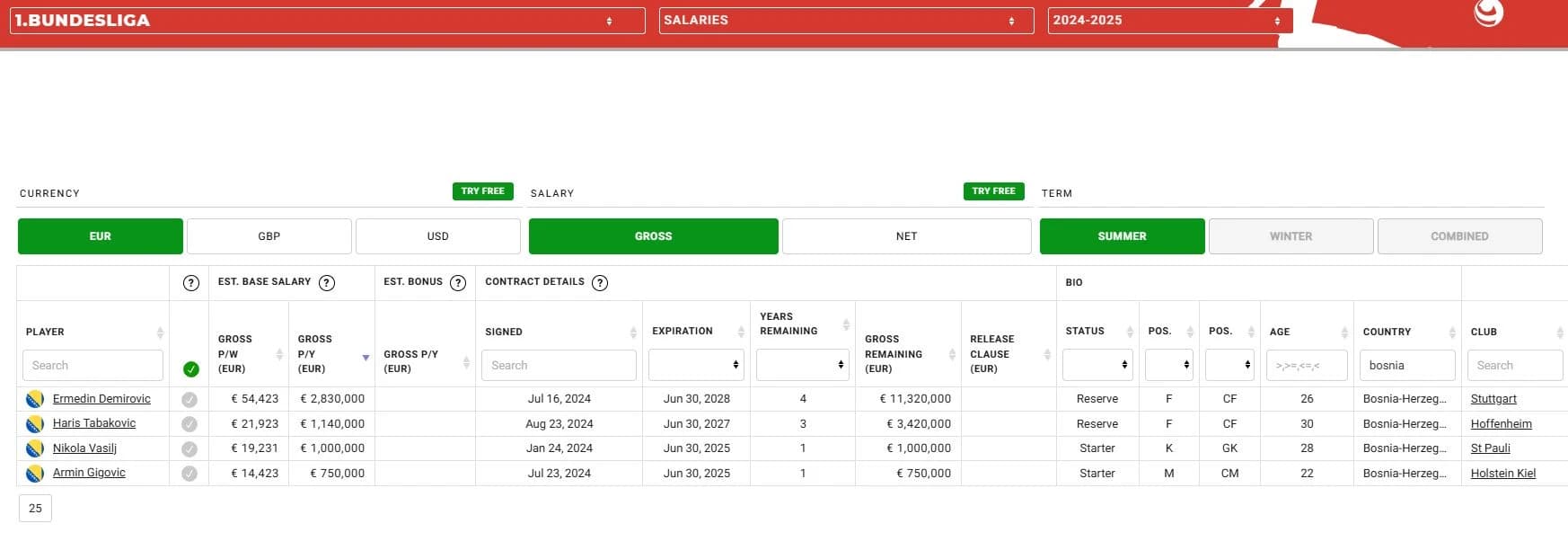The height and width of the screenshot is (550, 1568).
Task: Focus the Player search field
Action: (x=92, y=366)
